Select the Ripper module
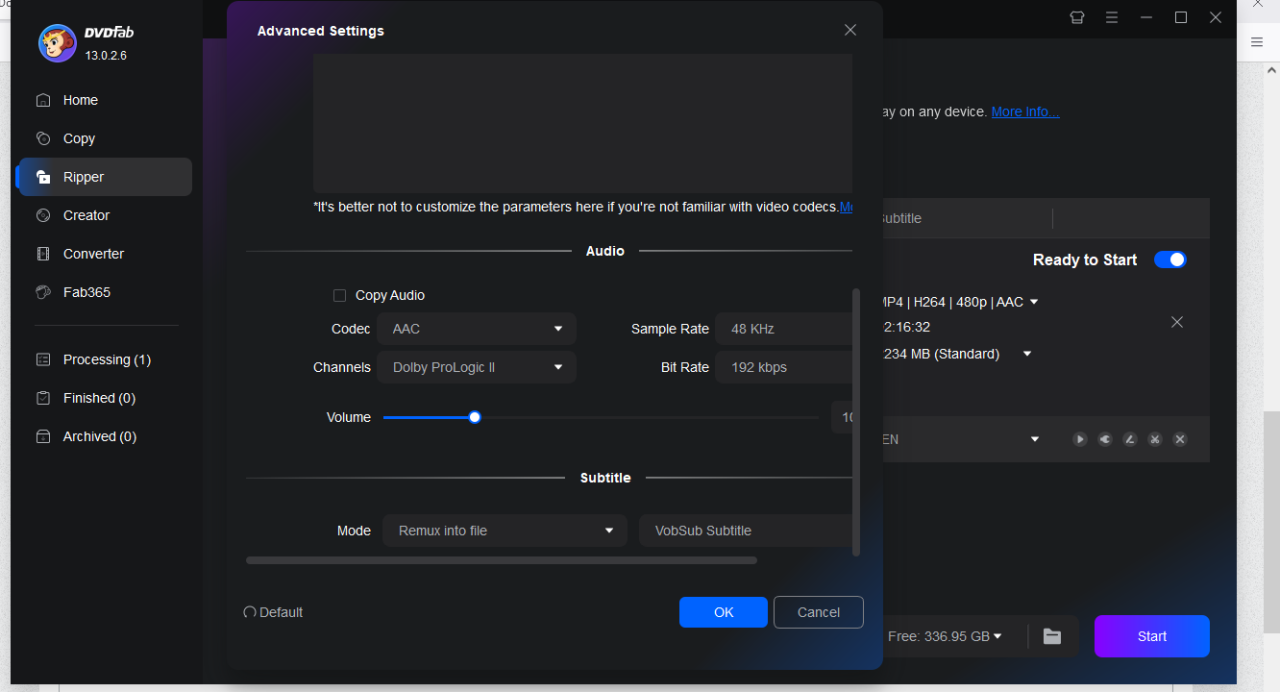Image resolution: width=1280 pixels, height=692 pixels. click(106, 177)
